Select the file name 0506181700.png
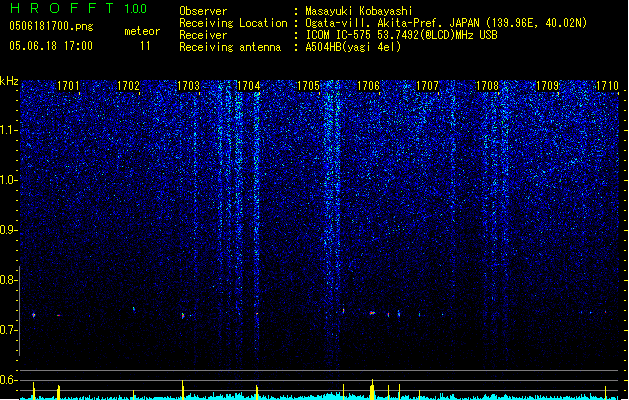Image resolution: width=629 pixels, height=400 pixels. 51,27
